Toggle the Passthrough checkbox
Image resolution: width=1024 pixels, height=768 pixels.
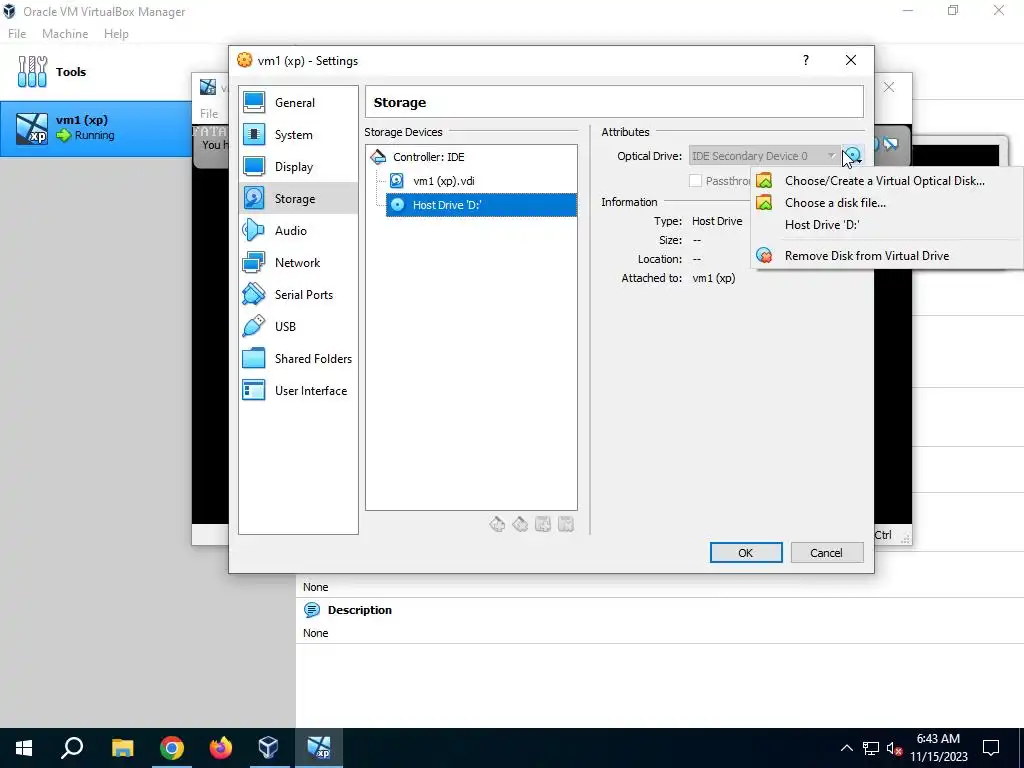tap(696, 181)
